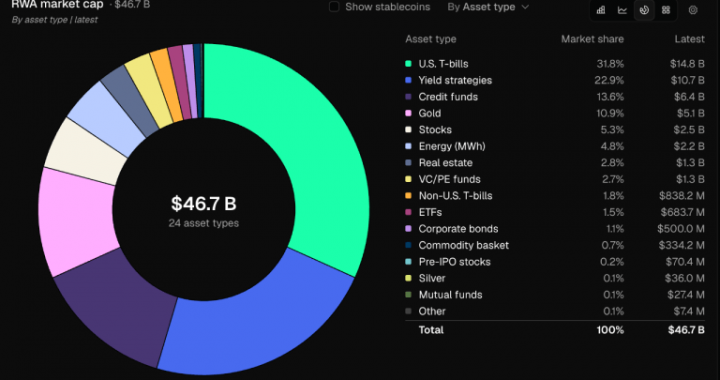Open the By Asset type dropdown
The image size is (720, 380).
488,7
